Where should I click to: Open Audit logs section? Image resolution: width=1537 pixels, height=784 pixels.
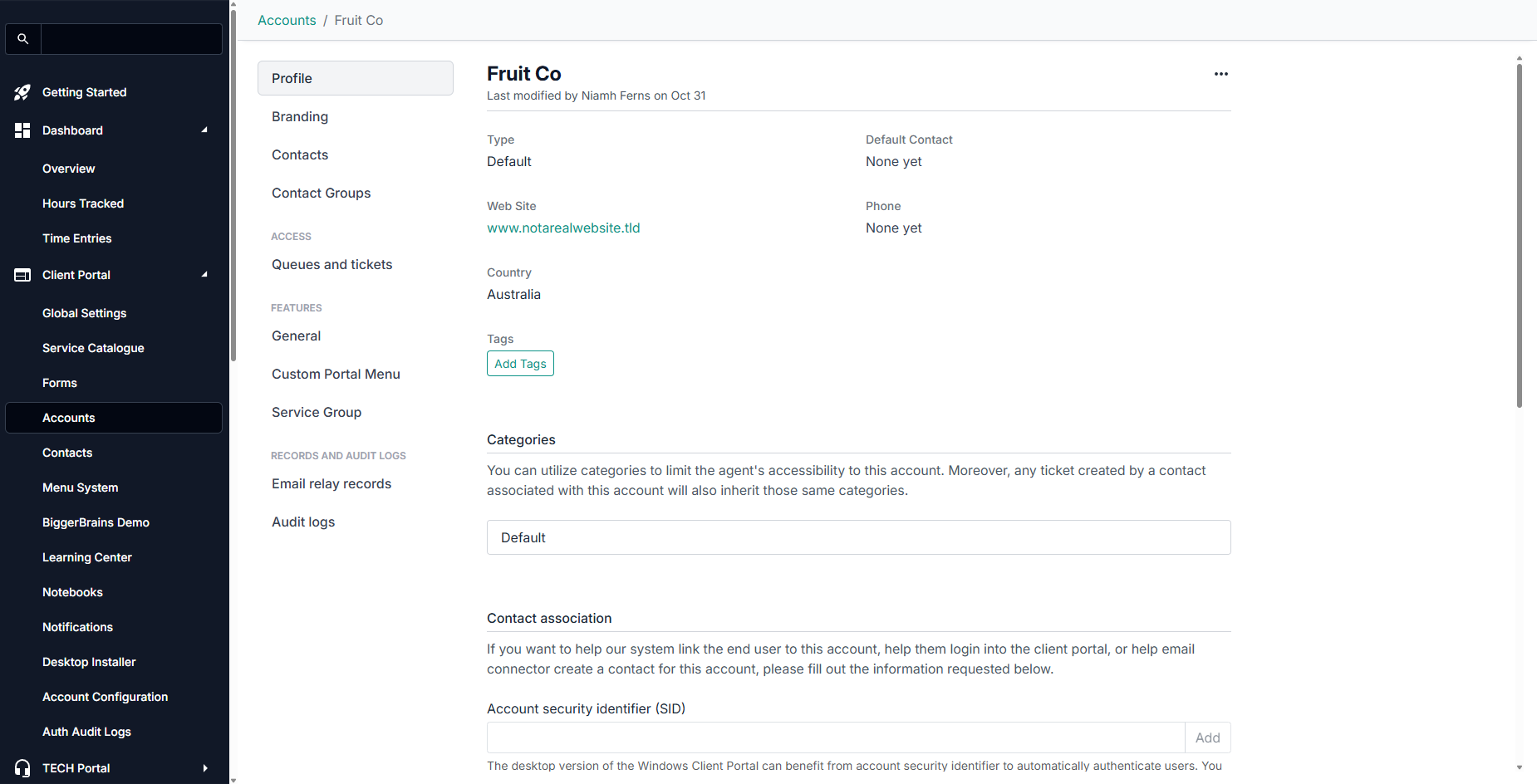303,522
